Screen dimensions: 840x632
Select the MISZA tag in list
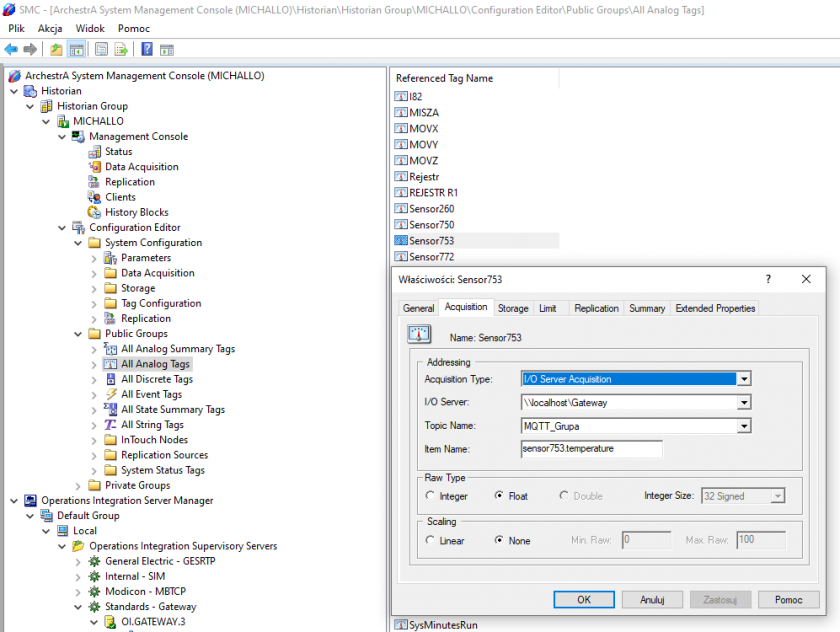pos(423,113)
